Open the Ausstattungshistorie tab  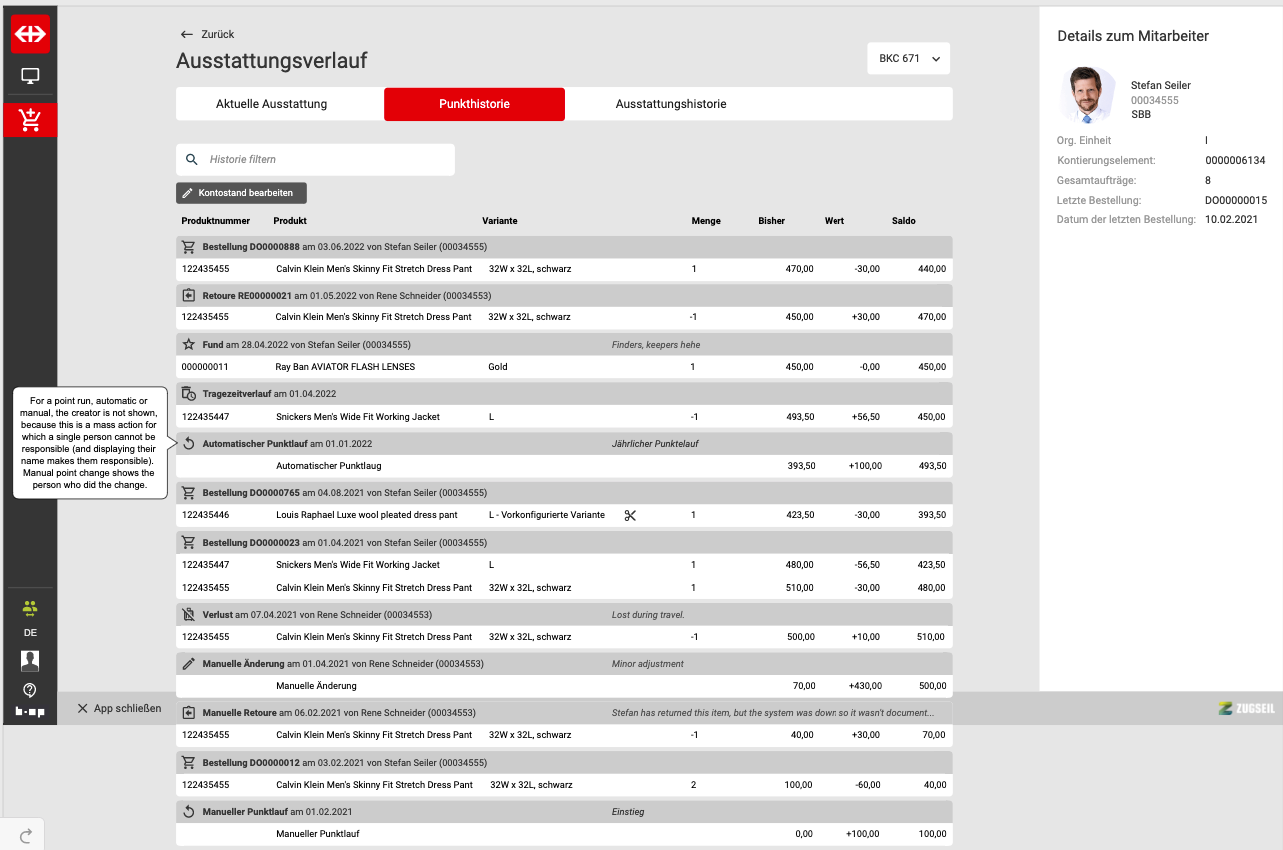point(671,104)
